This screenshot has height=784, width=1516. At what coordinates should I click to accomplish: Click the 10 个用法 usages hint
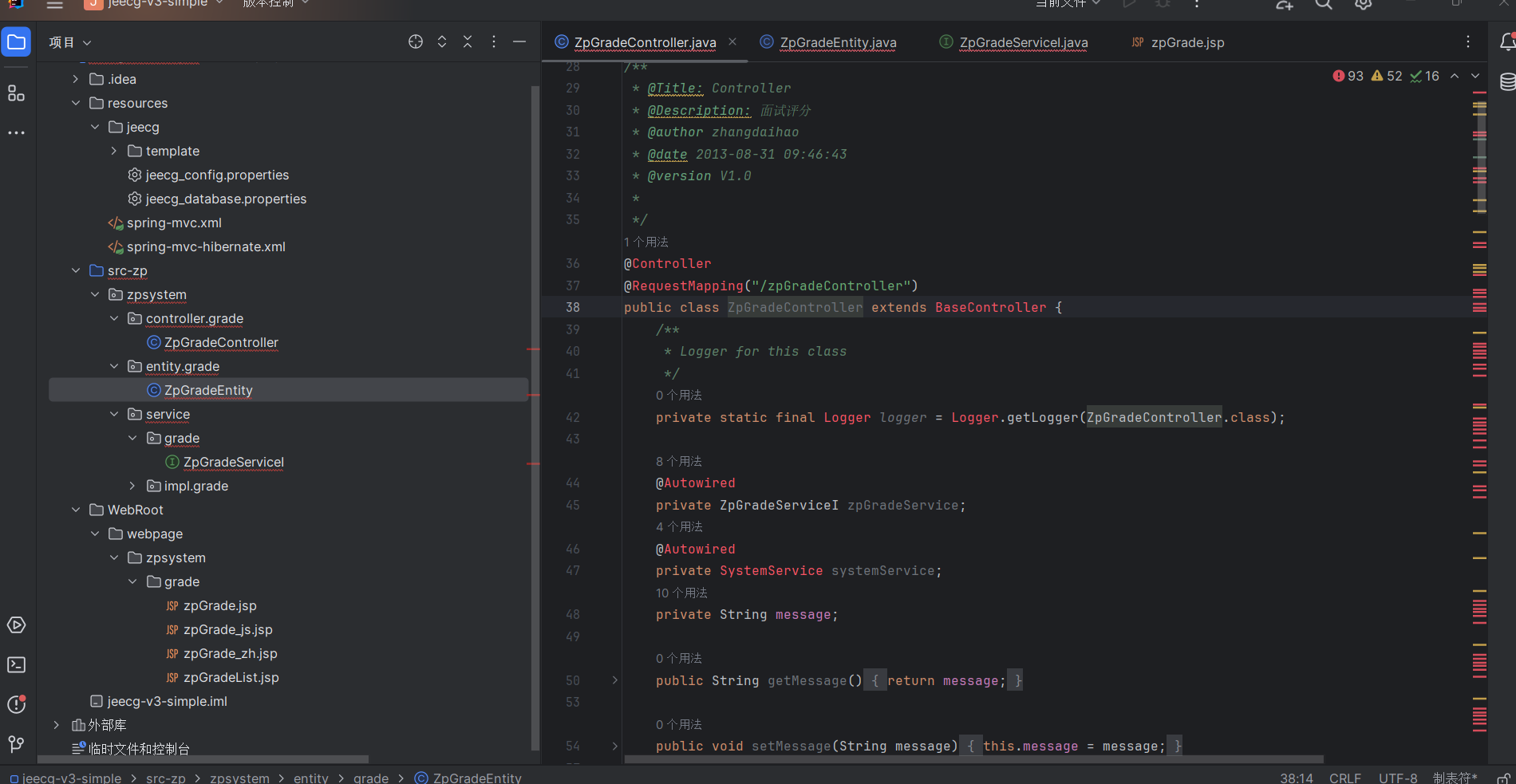[x=681, y=593]
